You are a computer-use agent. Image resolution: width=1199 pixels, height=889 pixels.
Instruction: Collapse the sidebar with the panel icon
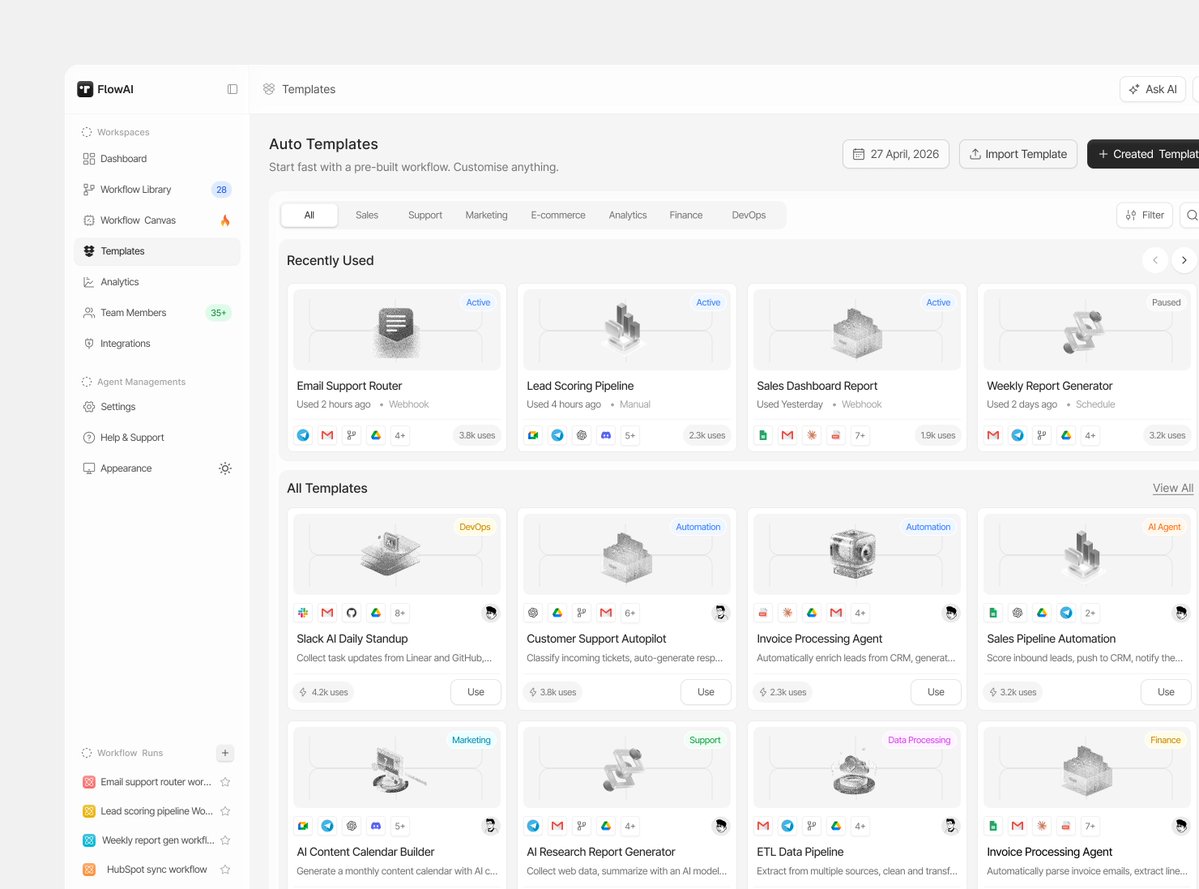tap(232, 89)
